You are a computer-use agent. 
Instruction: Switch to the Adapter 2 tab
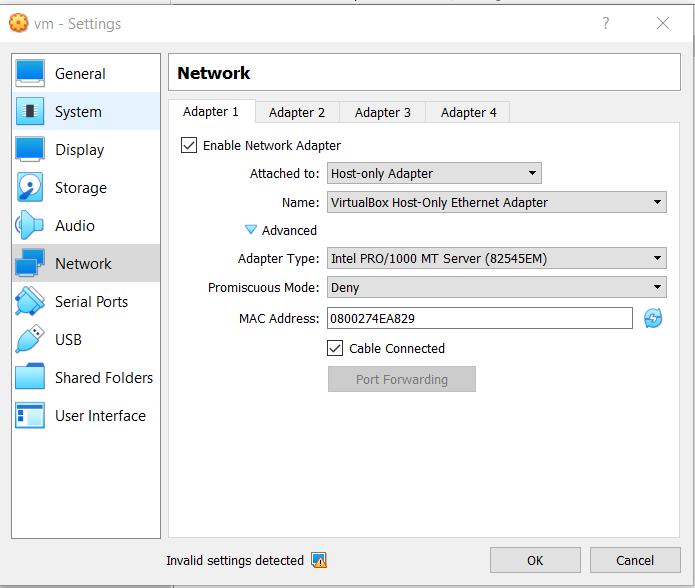[297, 113]
